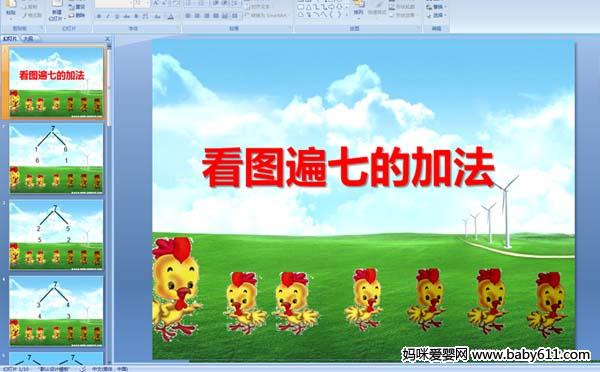Toggle Justify text alignment
The image size is (600, 372).
coord(216,16)
